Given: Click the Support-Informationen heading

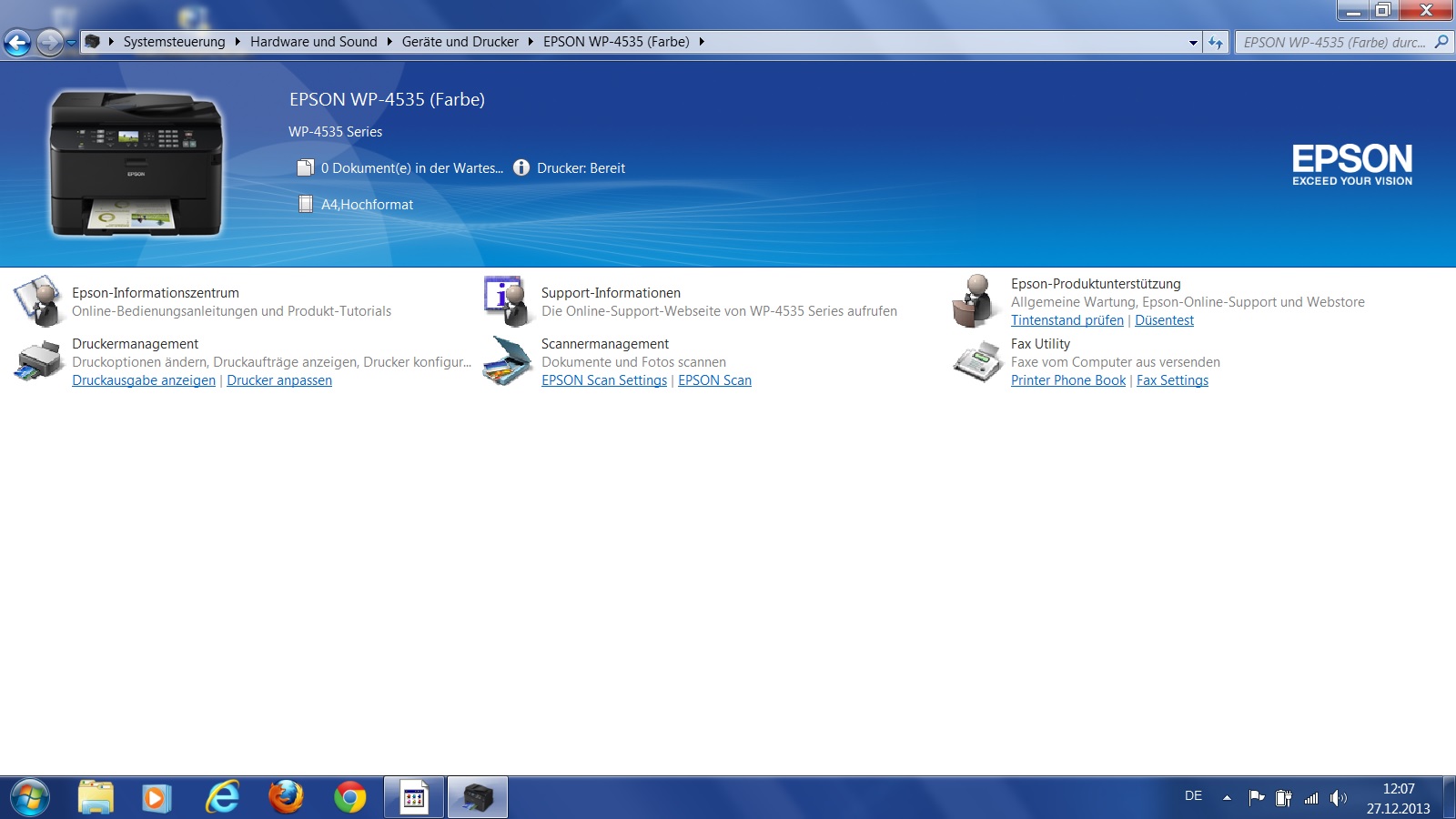Looking at the screenshot, I should click(x=611, y=293).
